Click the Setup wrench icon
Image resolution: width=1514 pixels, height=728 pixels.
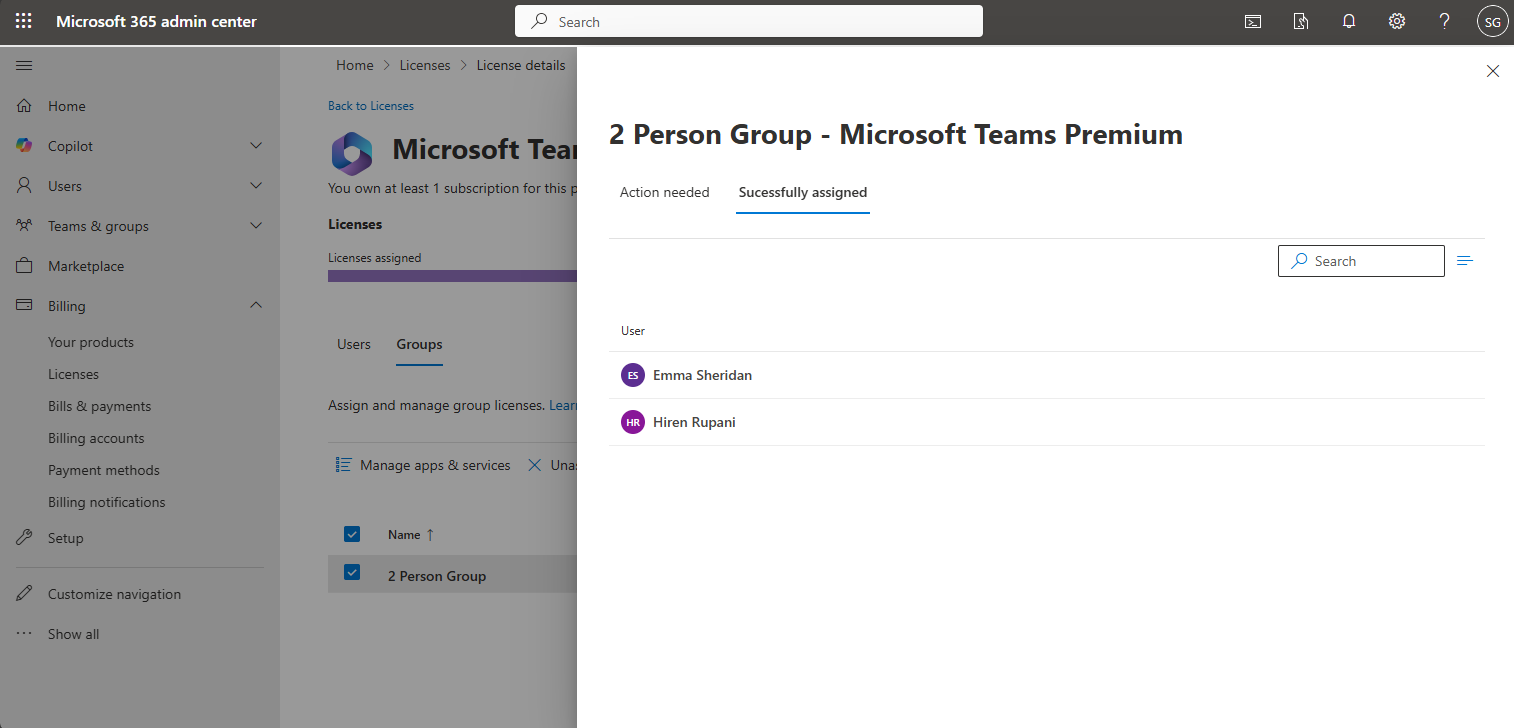click(x=25, y=538)
